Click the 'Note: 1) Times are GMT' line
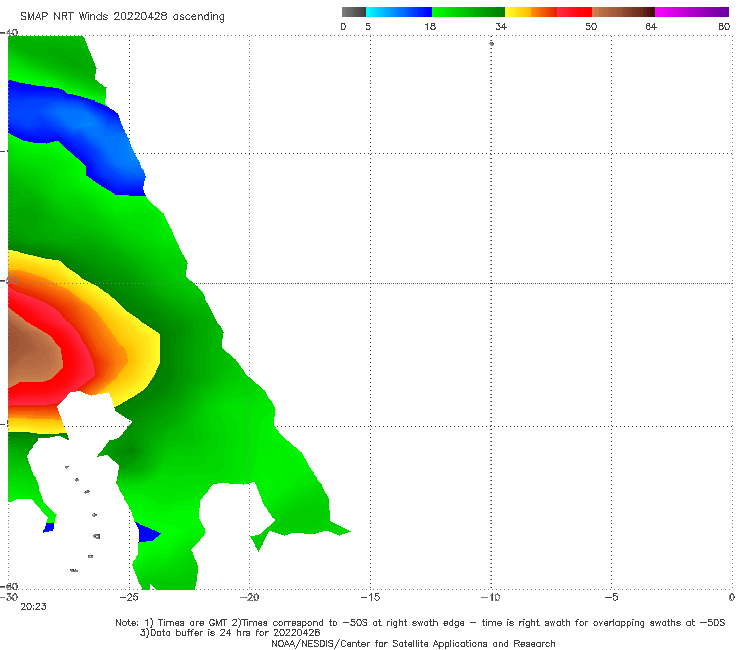Image resolution: width=740 pixels, height=650 pixels. [420, 623]
